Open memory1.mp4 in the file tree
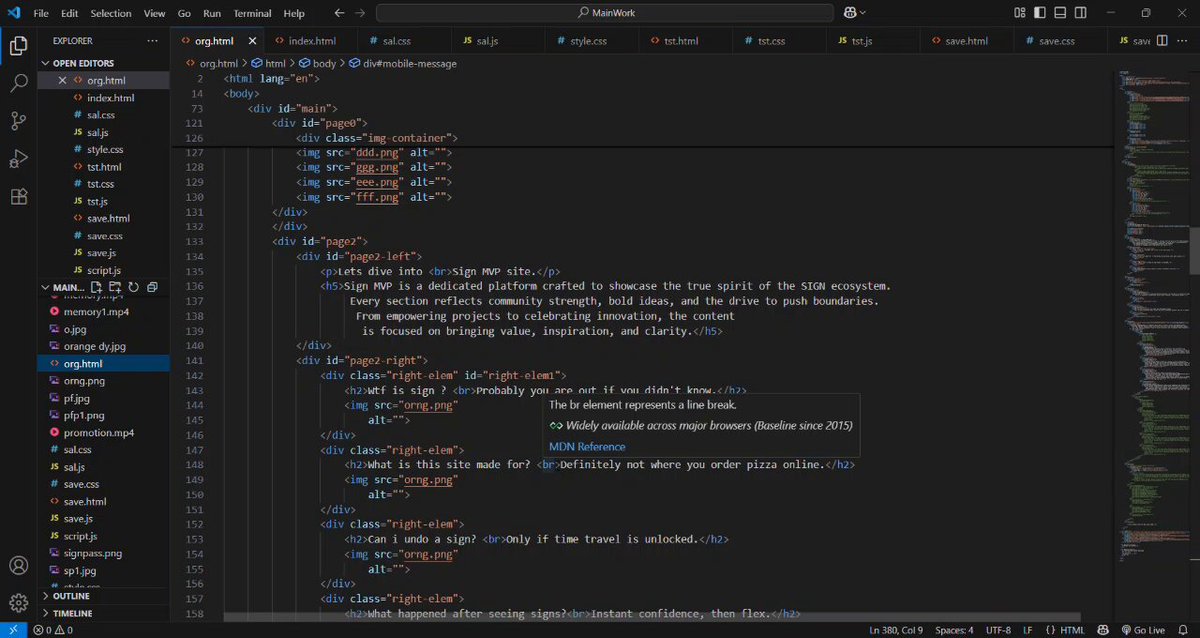Screen dimensions: 1200x638 (x=103, y=312)
